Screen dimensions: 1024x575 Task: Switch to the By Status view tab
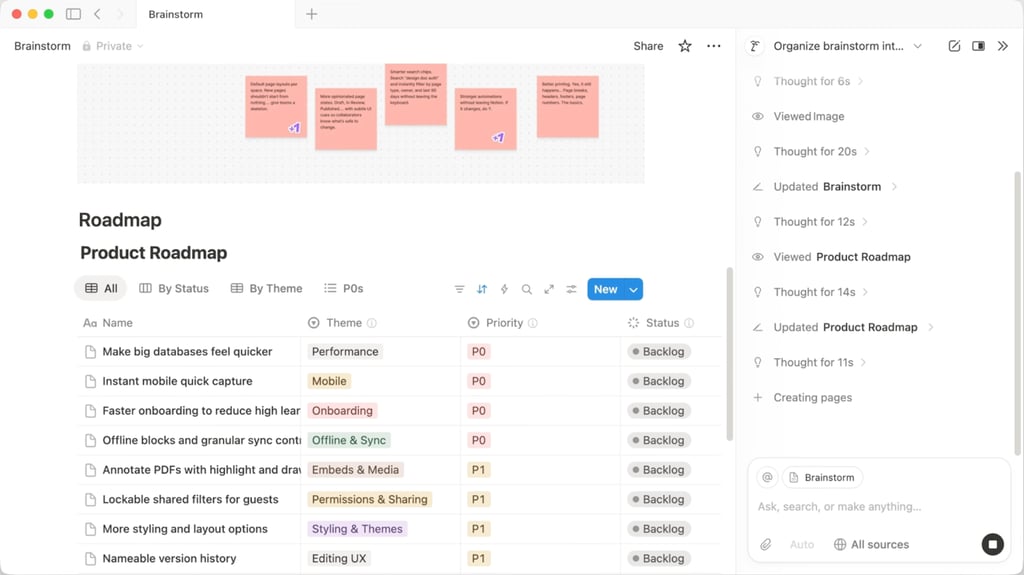tap(174, 288)
